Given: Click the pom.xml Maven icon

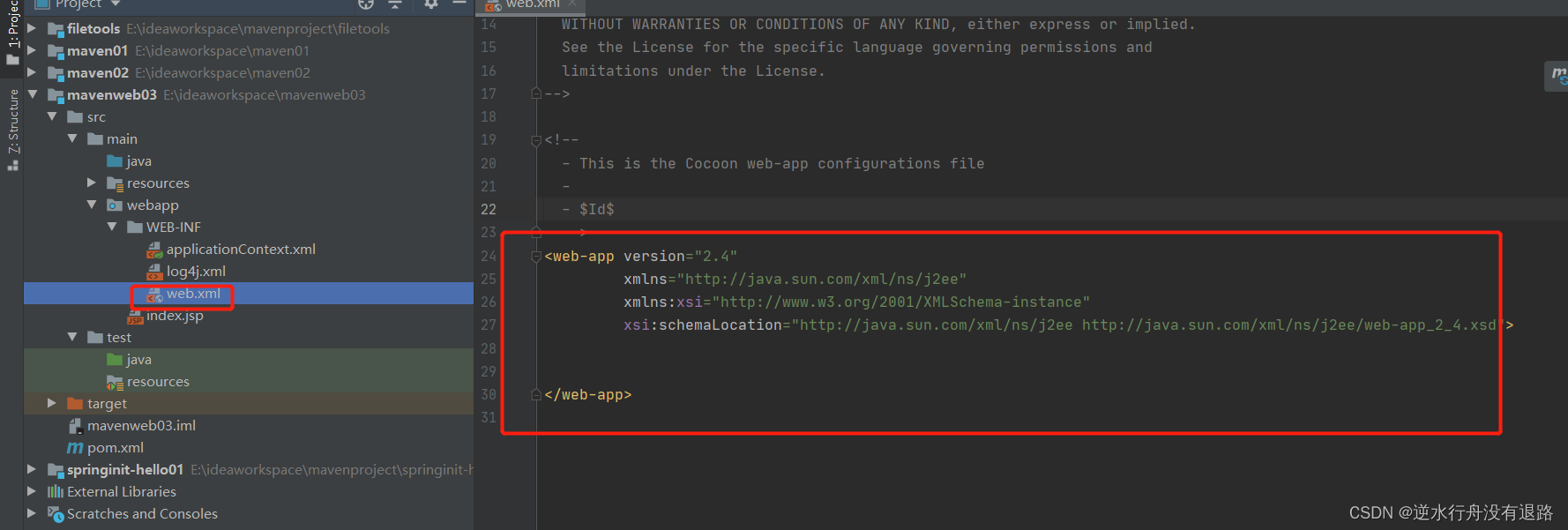Looking at the screenshot, I should (76, 448).
